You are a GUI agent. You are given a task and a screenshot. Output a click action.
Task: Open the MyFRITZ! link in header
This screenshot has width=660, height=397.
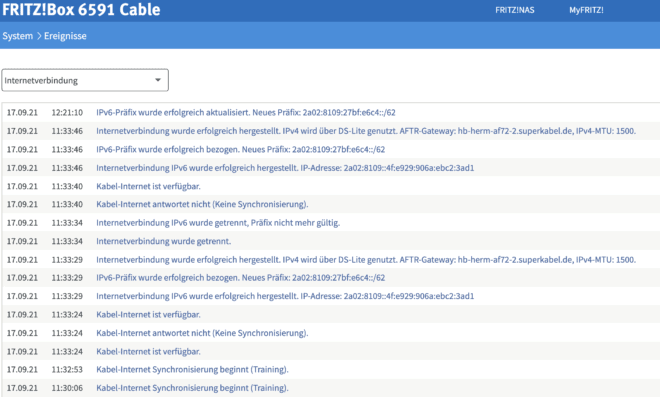[586, 10]
